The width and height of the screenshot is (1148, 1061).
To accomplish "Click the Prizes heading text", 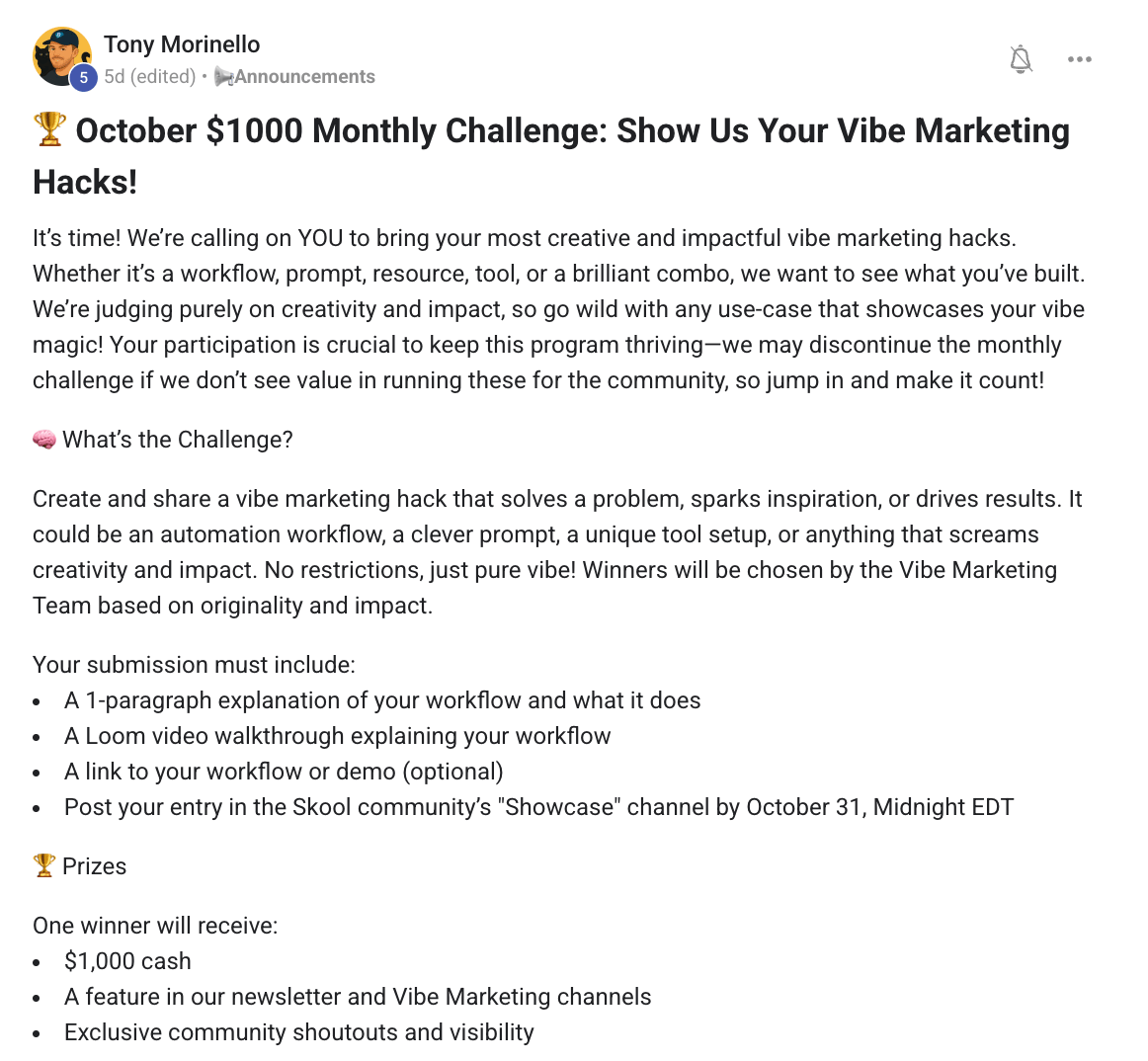I will [95, 866].
